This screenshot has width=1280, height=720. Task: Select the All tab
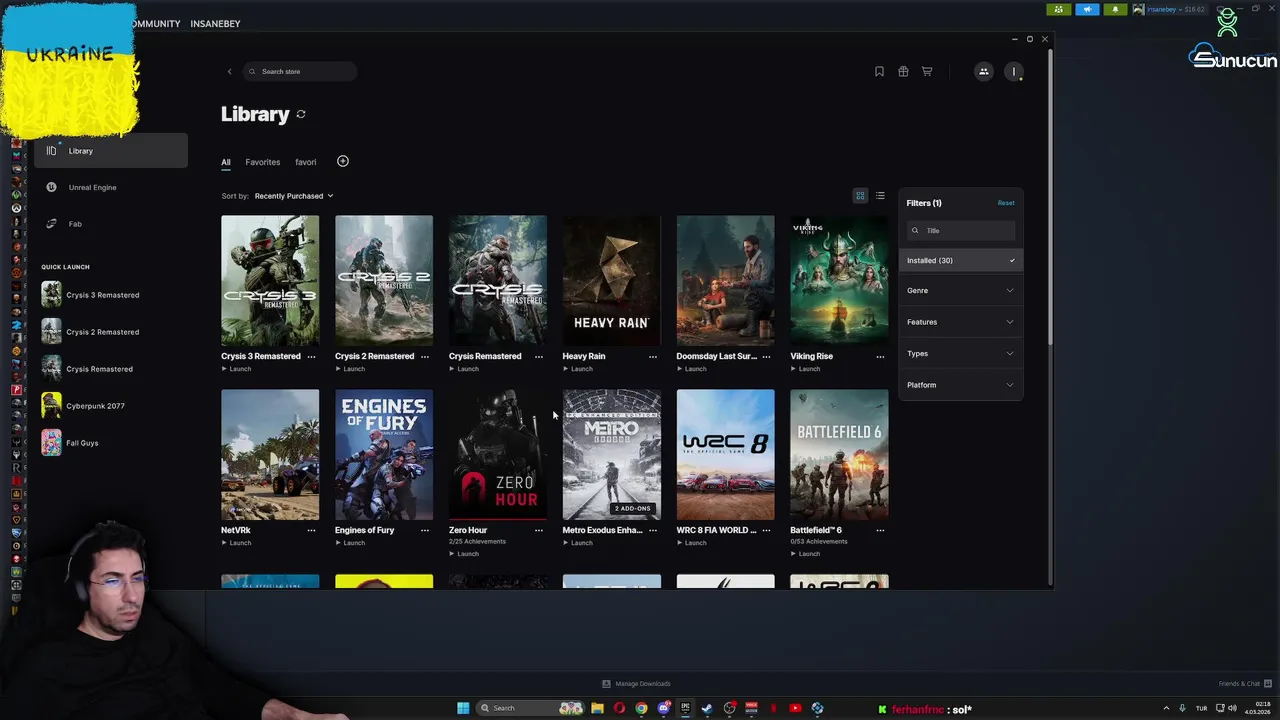click(226, 162)
